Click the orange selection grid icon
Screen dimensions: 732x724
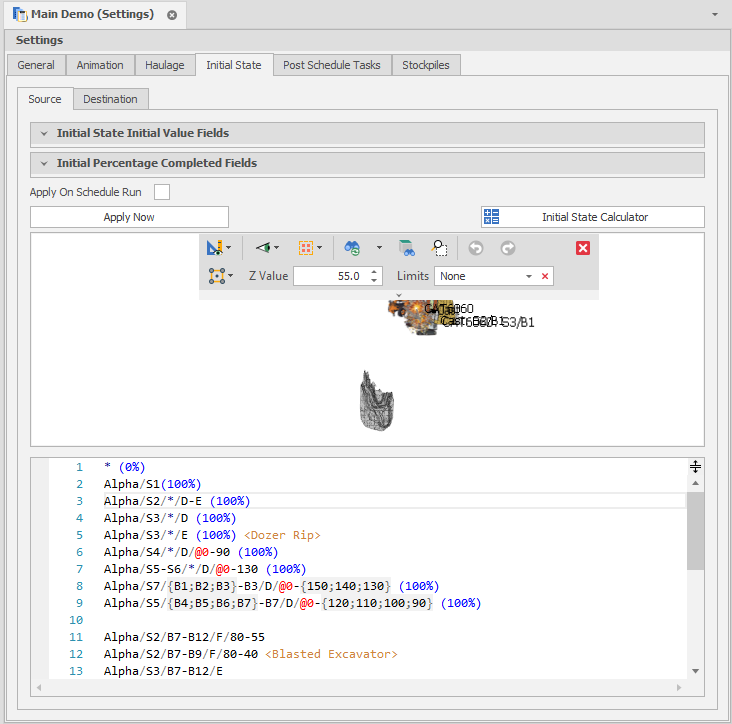306,247
